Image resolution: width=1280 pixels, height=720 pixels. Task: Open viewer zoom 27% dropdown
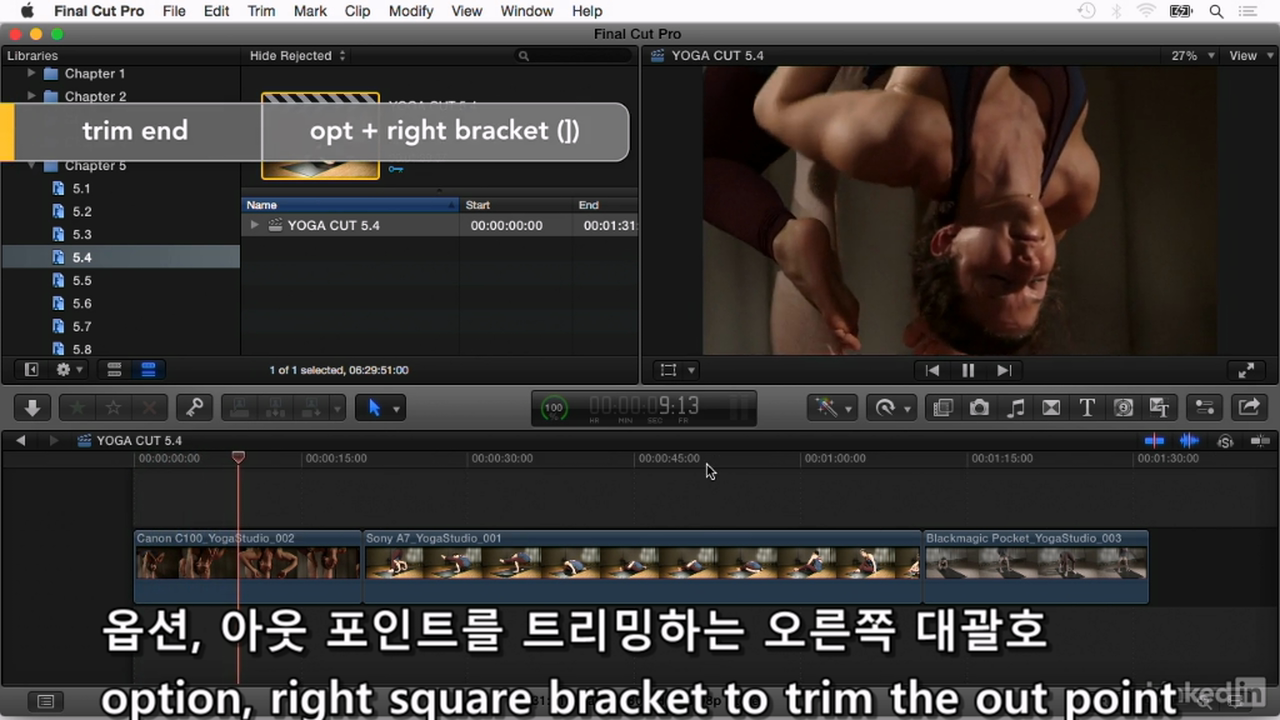(1193, 56)
